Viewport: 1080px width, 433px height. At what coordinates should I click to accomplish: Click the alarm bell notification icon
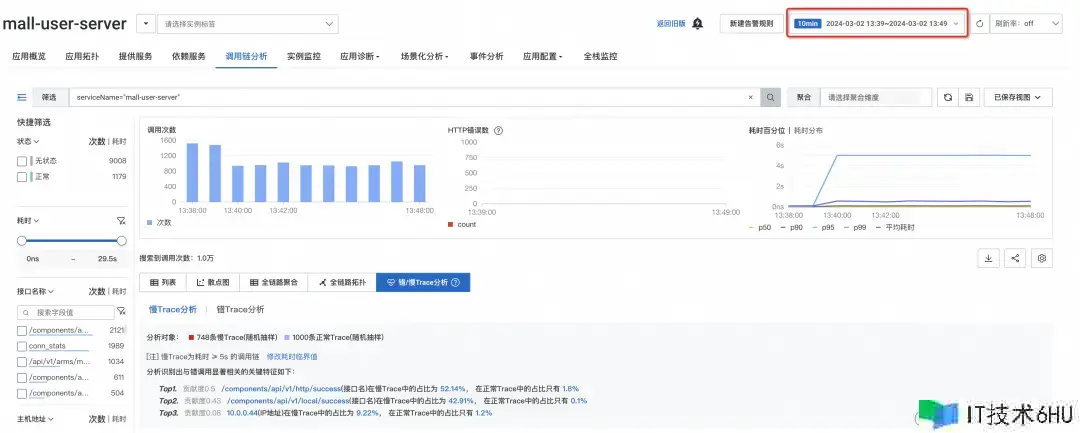(698, 23)
